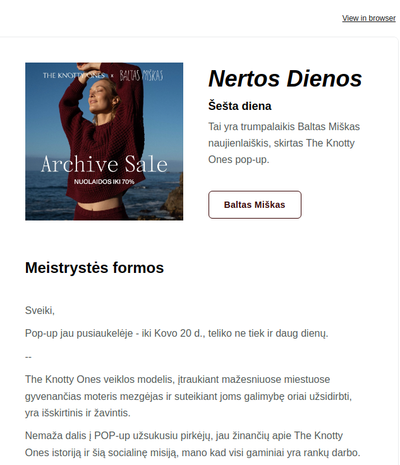
Task: Click the × symbol between the logos
Action: pyautogui.click(x=112, y=76)
